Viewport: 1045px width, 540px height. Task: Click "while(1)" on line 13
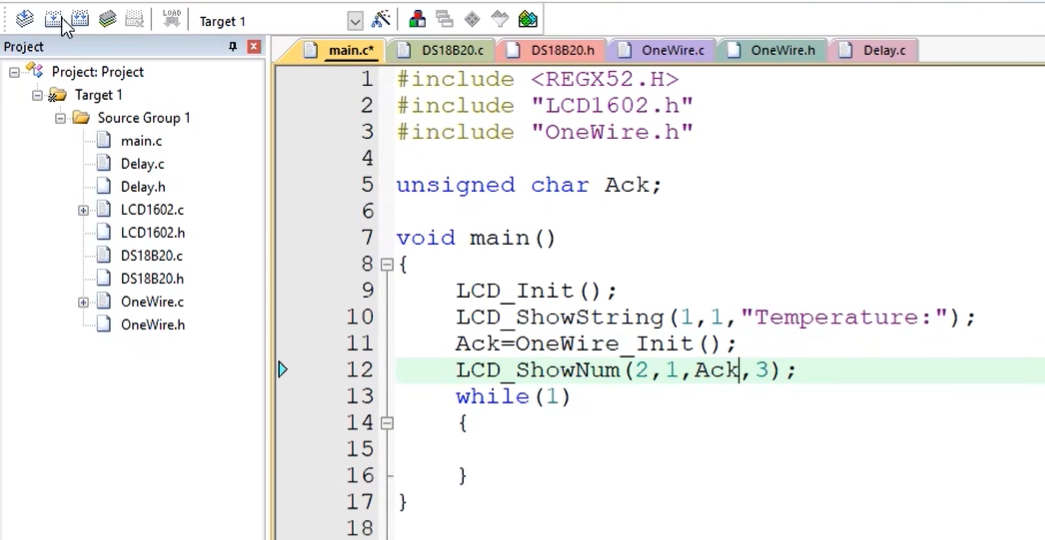(x=513, y=397)
